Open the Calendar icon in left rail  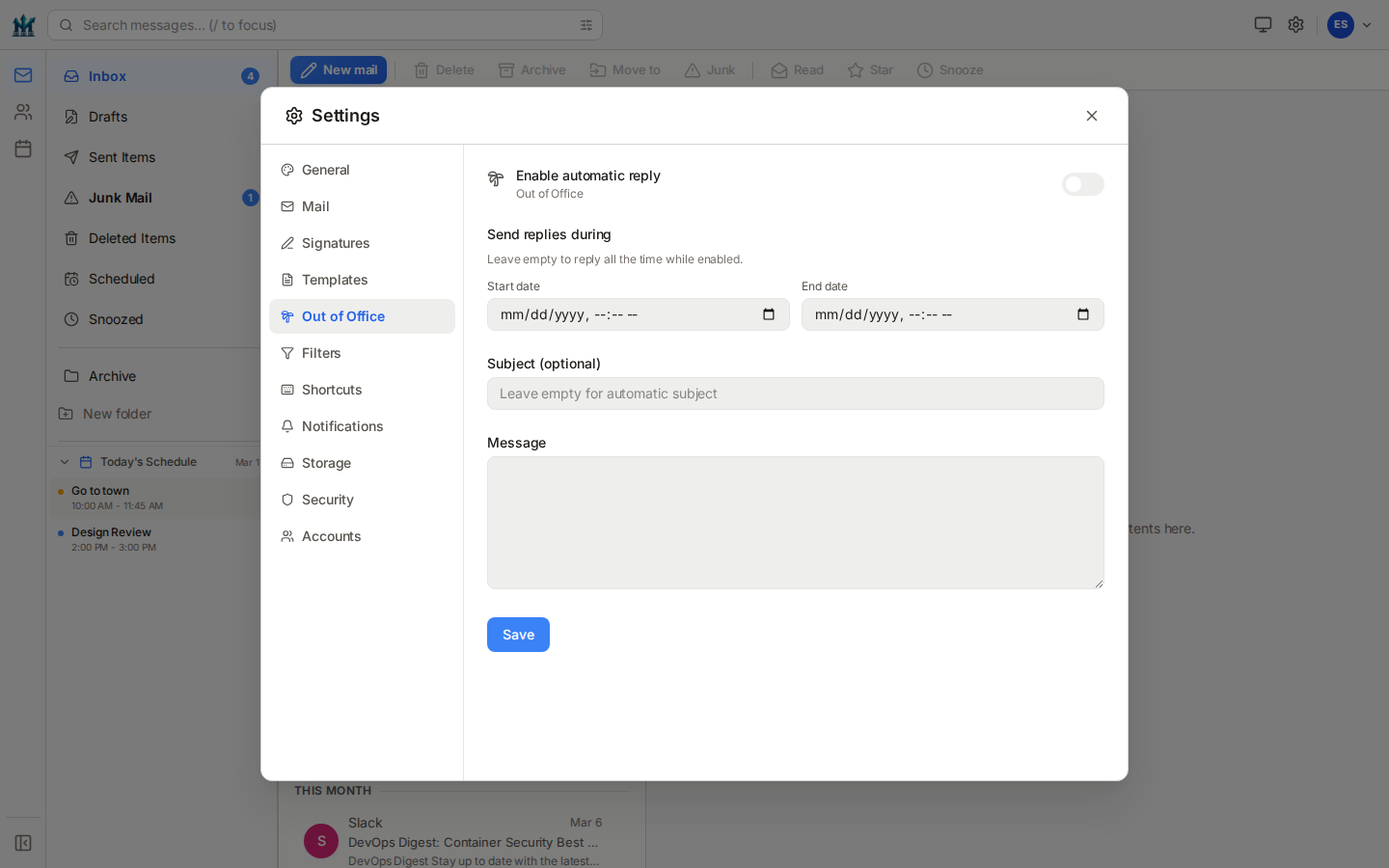point(23,149)
